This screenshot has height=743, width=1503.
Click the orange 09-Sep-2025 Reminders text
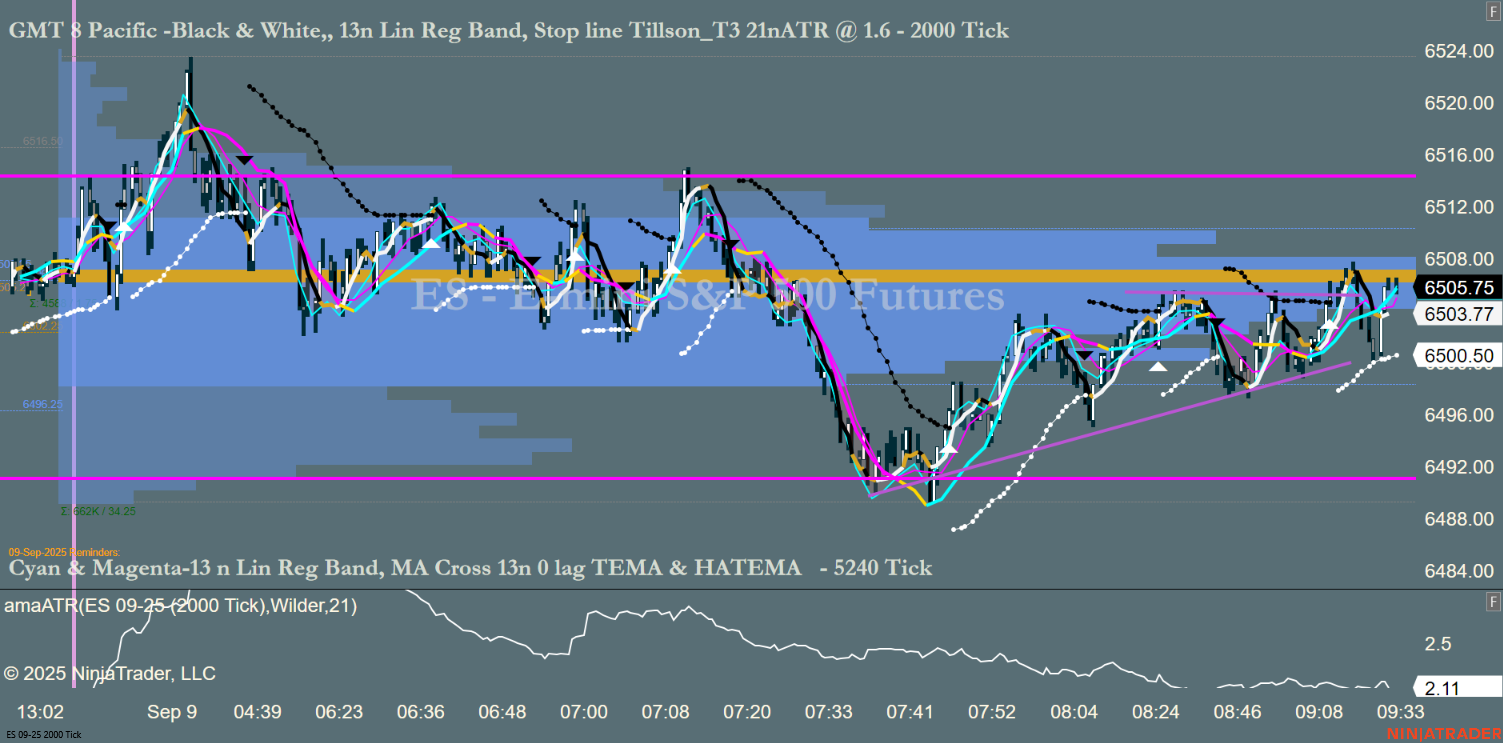pos(65,552)
